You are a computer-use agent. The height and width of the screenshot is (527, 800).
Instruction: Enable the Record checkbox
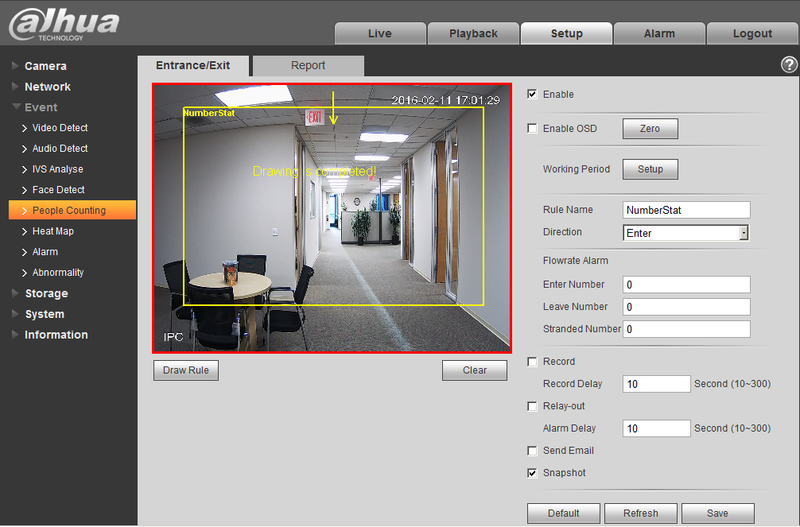click(532, 361)
